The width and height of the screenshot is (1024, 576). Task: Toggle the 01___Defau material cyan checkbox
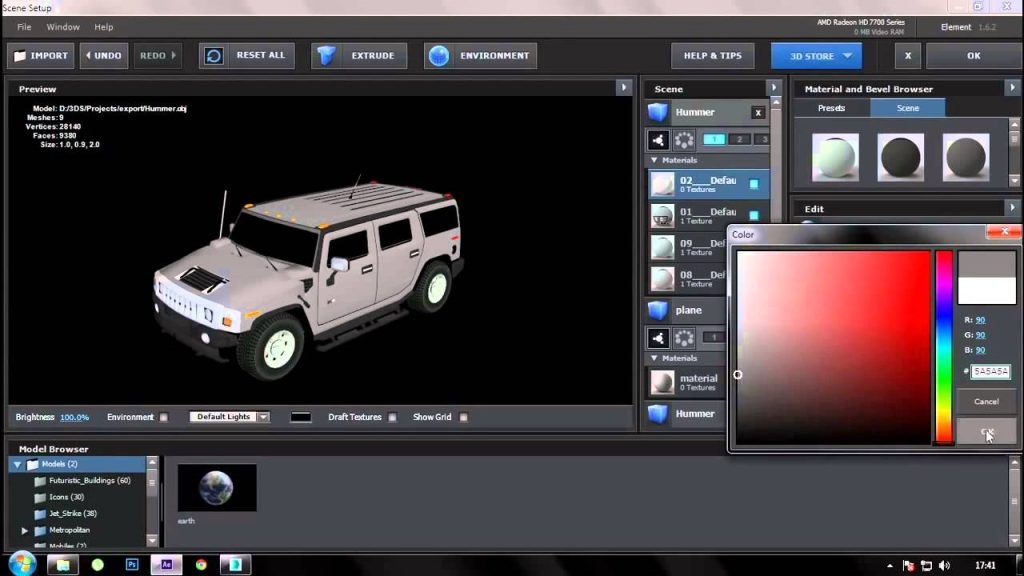pos(754,215)
